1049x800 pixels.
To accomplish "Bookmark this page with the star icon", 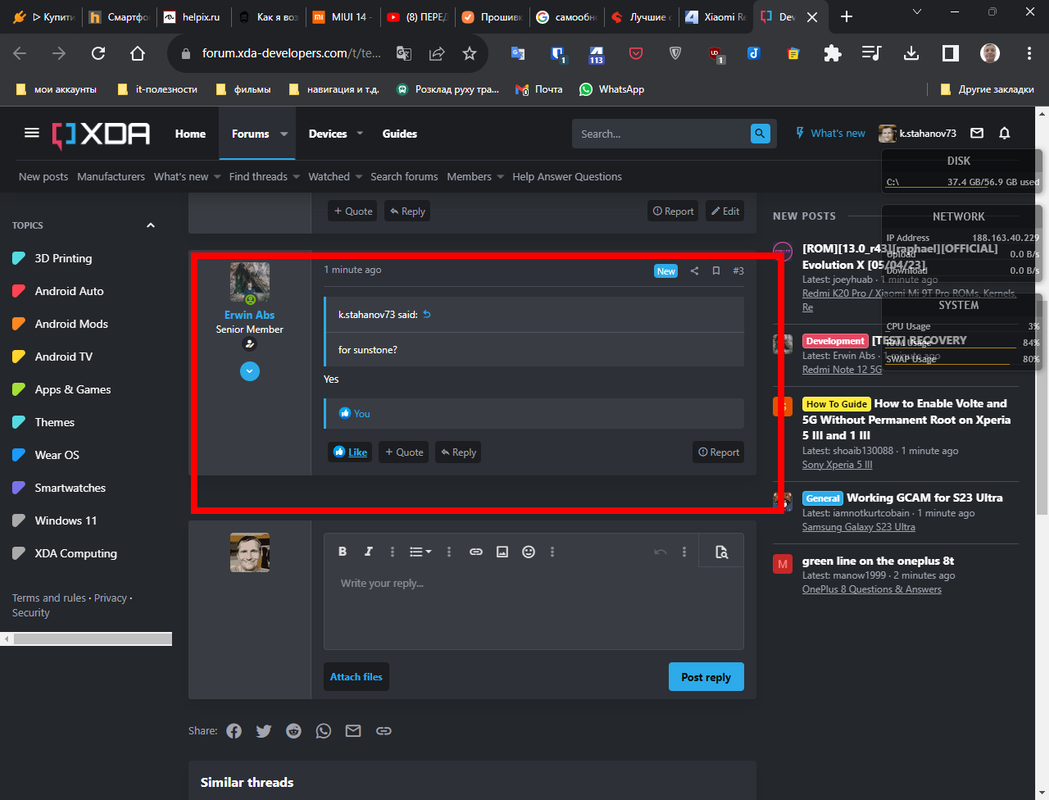I will tap(470, 54).
